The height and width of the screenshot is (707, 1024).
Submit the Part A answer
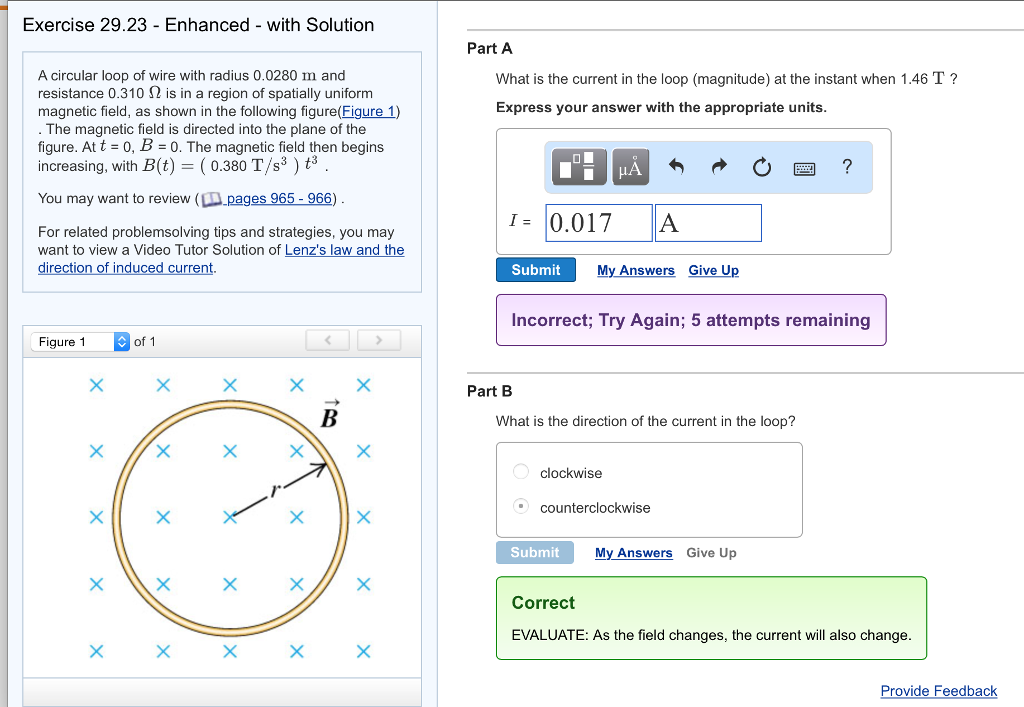click(x=535, y=269)
